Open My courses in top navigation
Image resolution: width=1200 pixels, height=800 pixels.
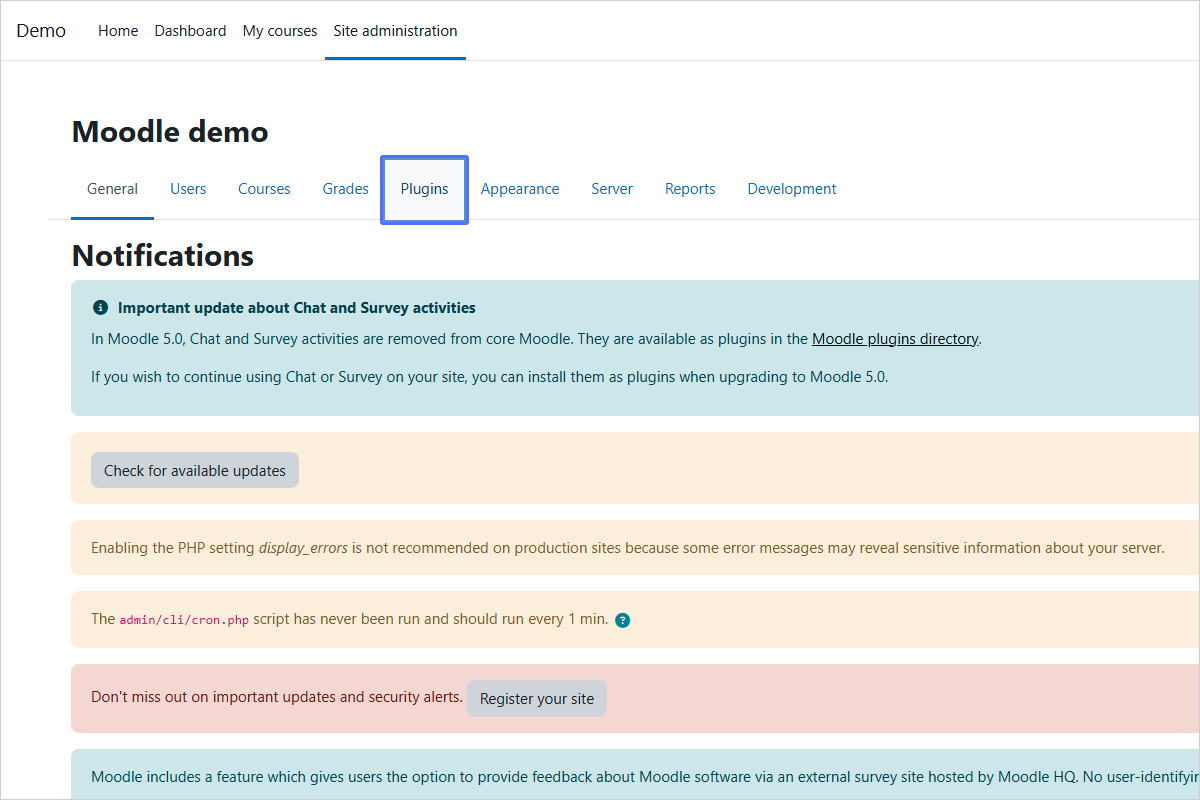tap(280, 31)
